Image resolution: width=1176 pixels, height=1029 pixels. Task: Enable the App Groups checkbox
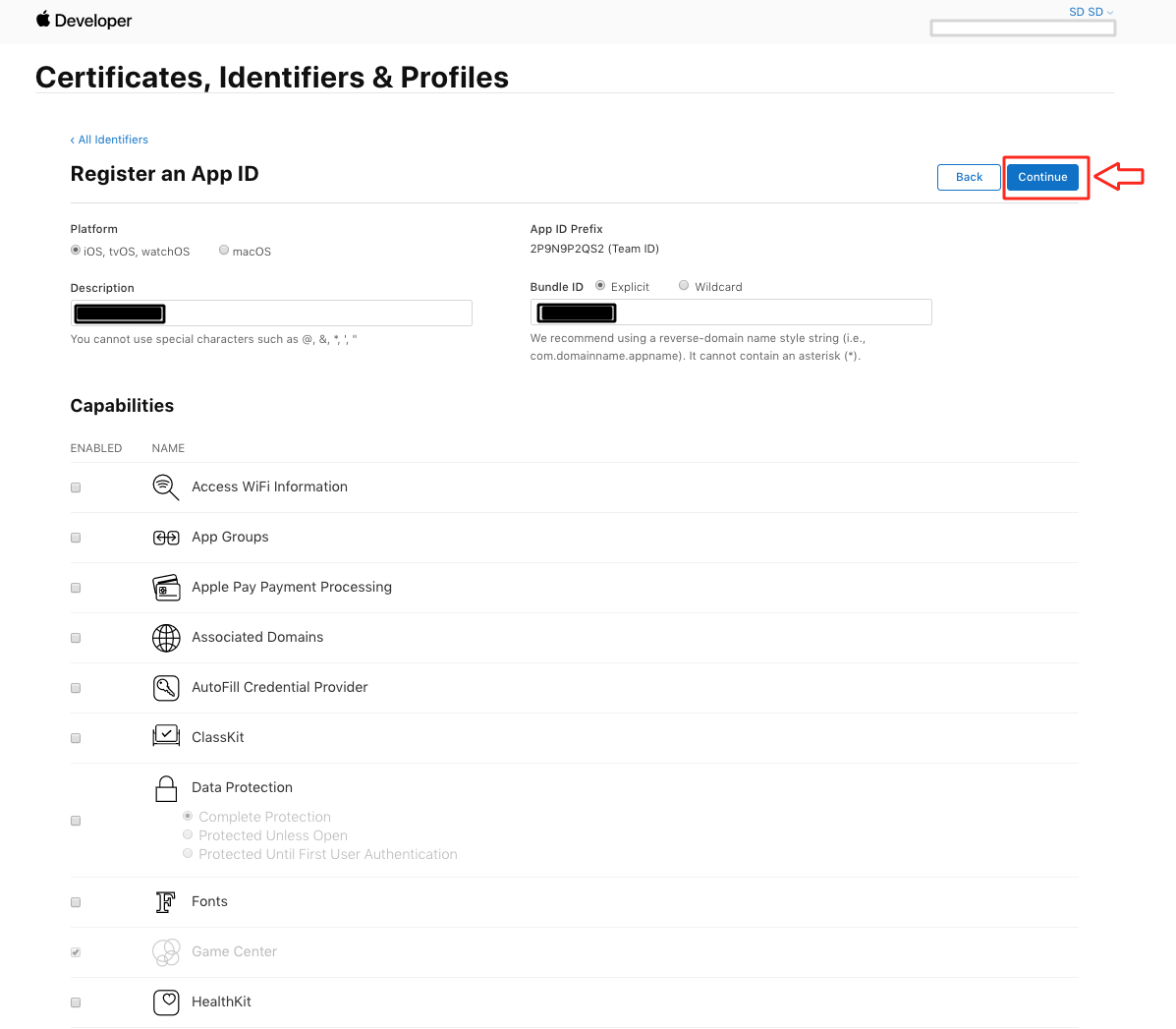[x=76, y=538]
